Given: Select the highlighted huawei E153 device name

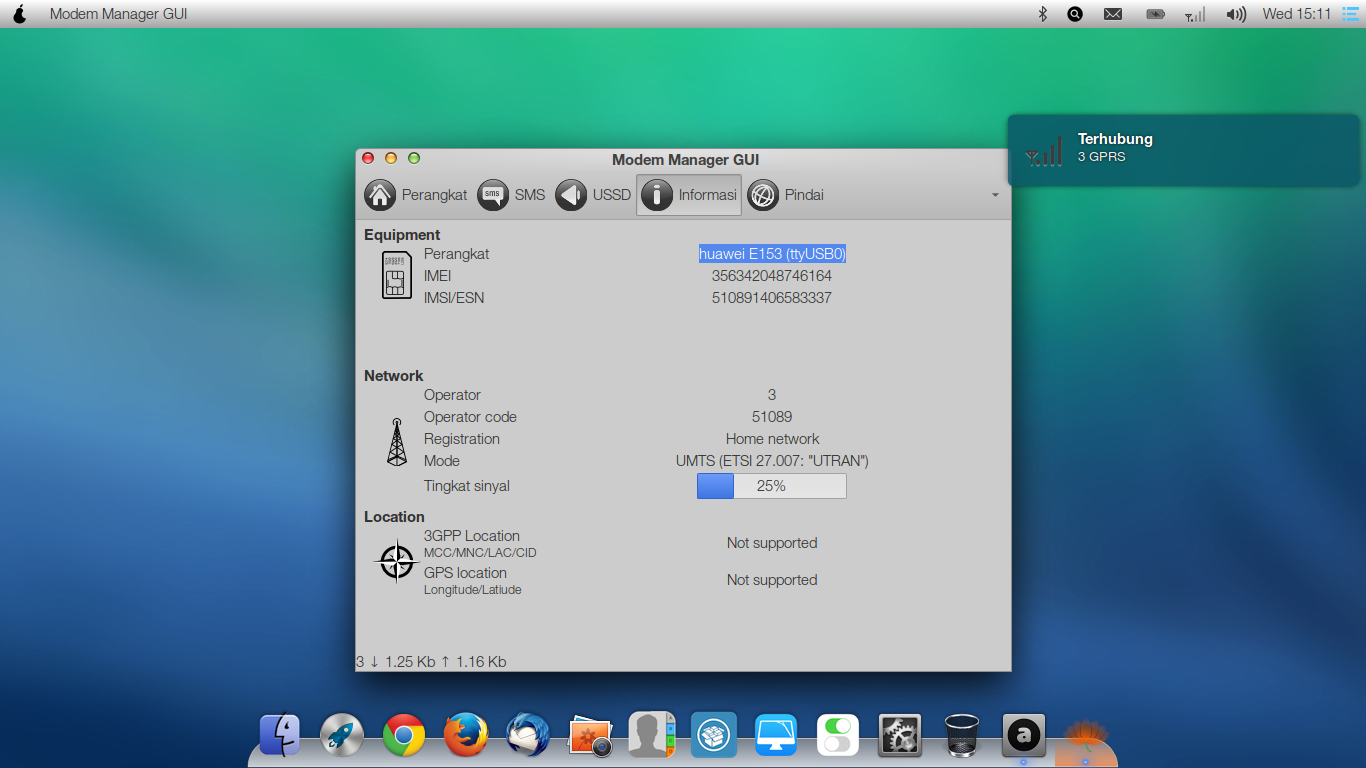Looking at the screenshot, I should [772, 254].
